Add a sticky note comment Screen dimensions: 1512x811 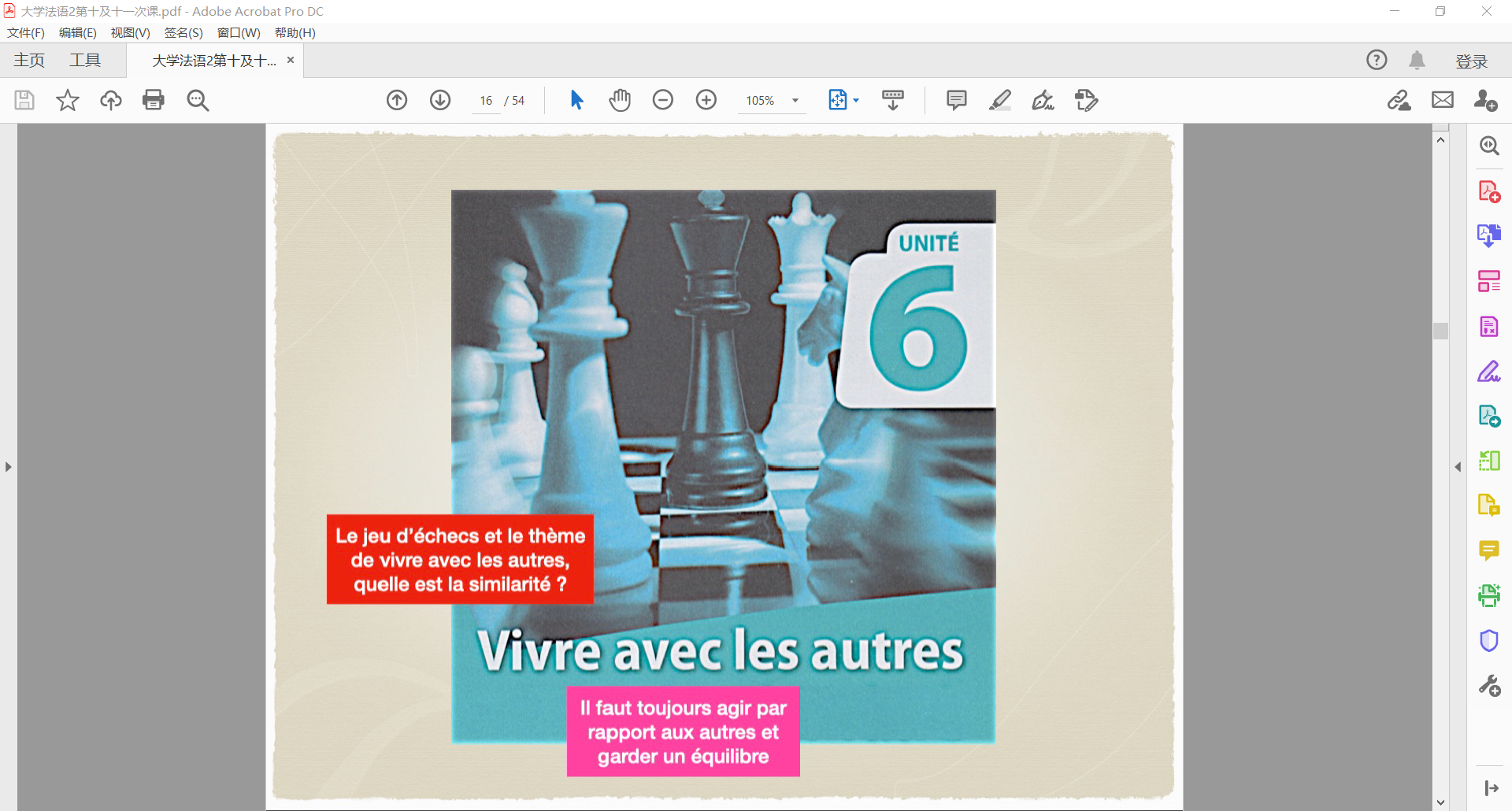pos(957,100)
